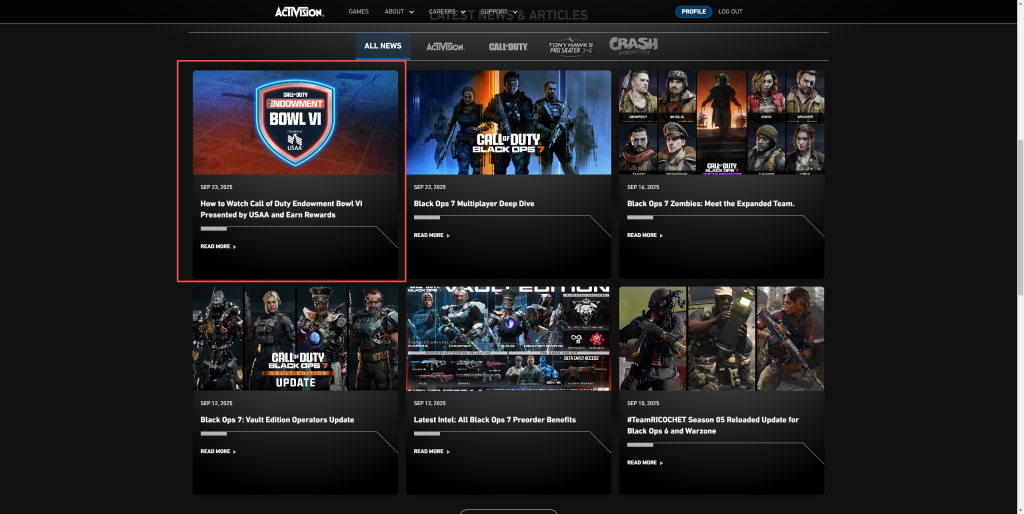Screen dimensions: 1024x514
Task: Click Read More under Zombies Expanded Team
Action: tap(645, 235)
